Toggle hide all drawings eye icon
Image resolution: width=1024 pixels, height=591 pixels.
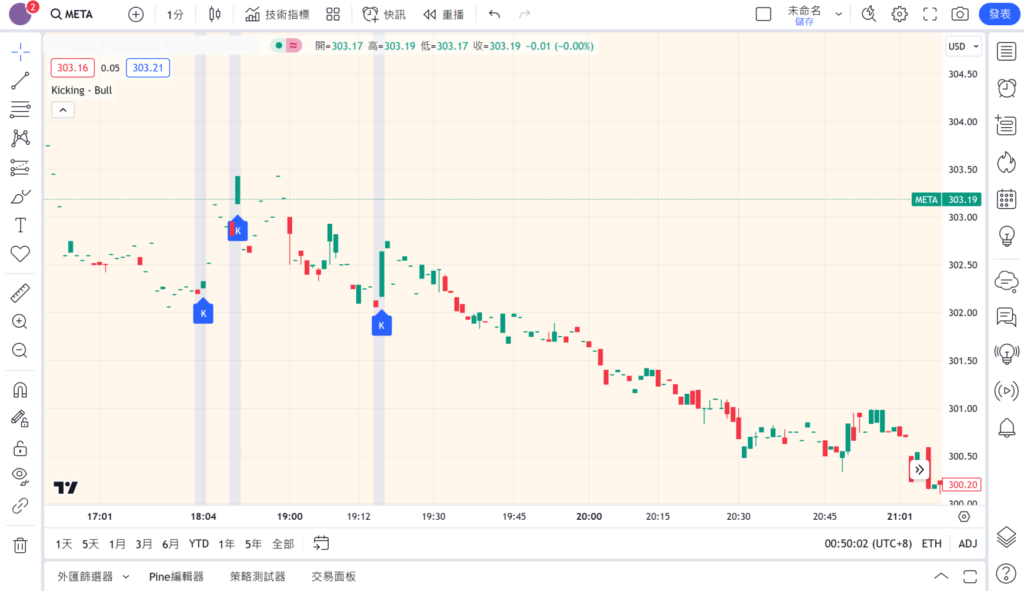pyautogui.click(x=20, y=475)
